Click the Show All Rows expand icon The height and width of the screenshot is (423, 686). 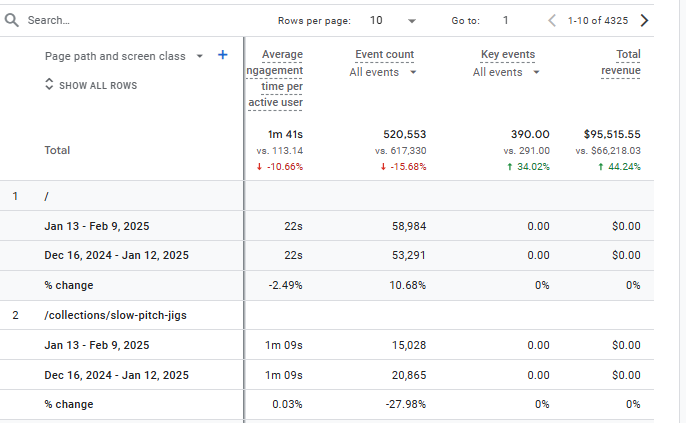pyautogui.click(x=49, y=86)
